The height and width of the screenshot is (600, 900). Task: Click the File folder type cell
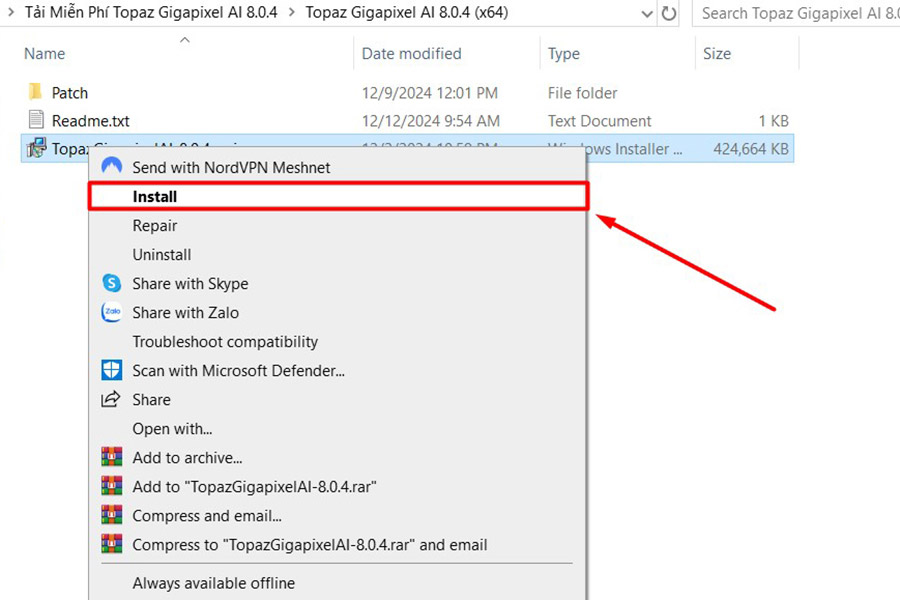[x=582, y=93]
